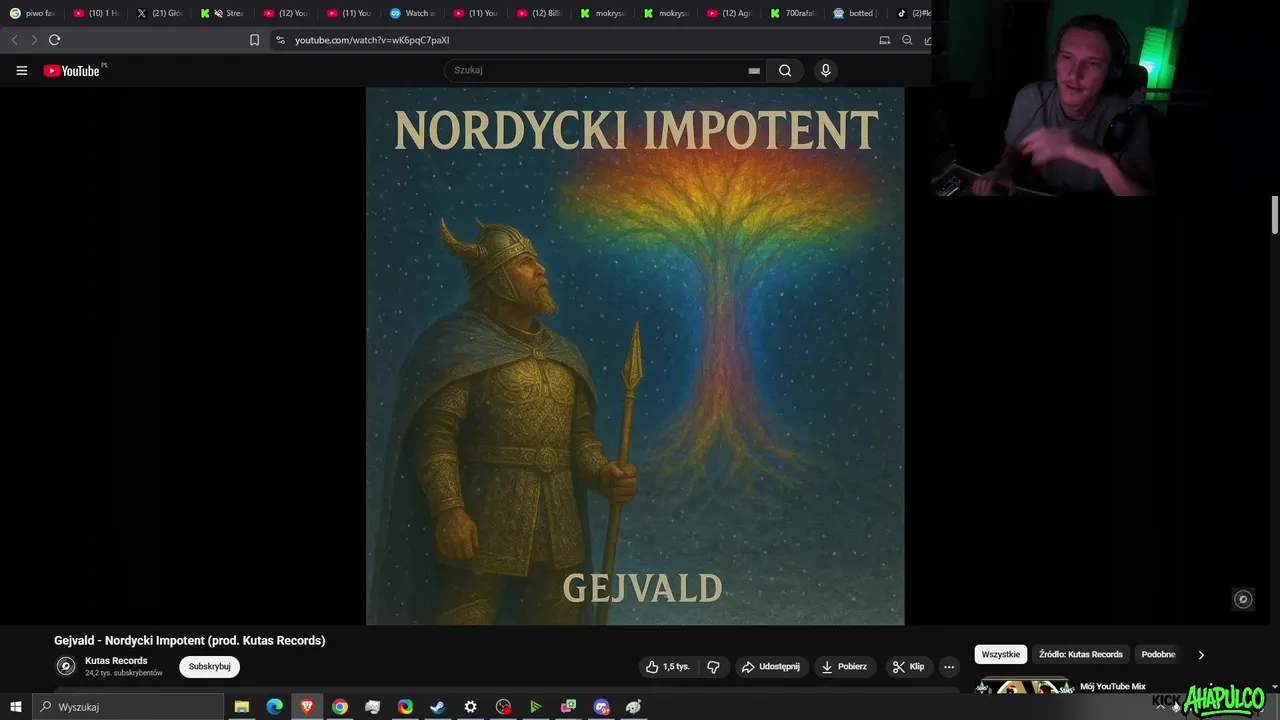Dislike the video with thumbs-down

click(x=714, y=666)
